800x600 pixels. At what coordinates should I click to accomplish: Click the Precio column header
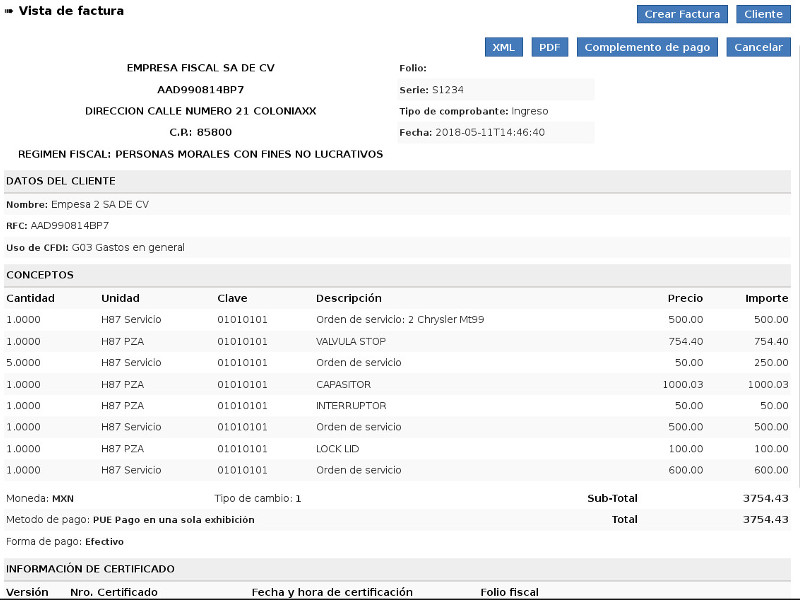click(685, 298)
